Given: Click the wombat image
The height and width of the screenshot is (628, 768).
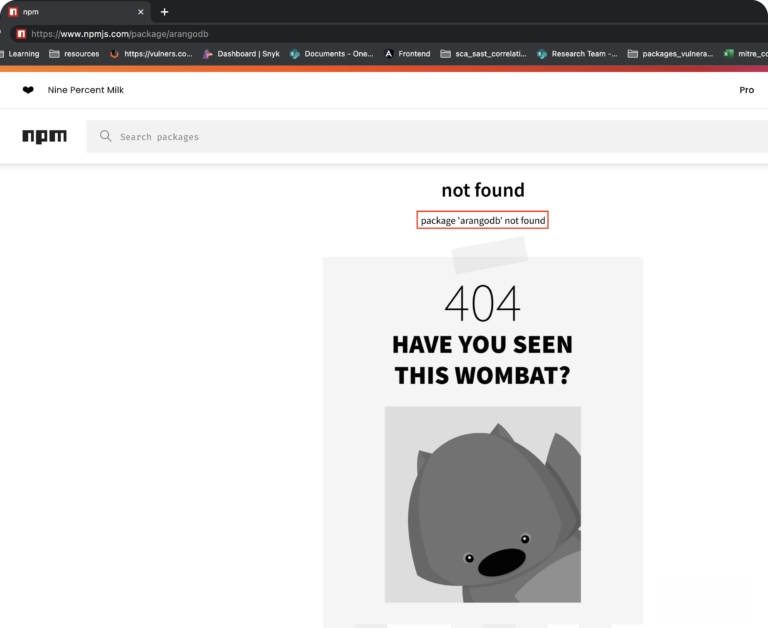Looking at the screenshot, I should pyautogui.click(x=482, y=505).
